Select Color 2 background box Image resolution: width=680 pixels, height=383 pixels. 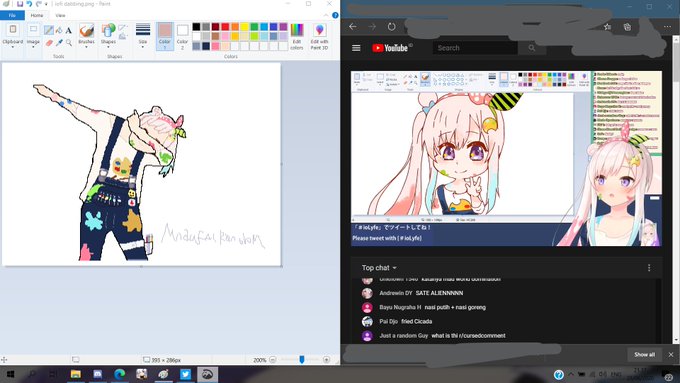click(183, 36)
